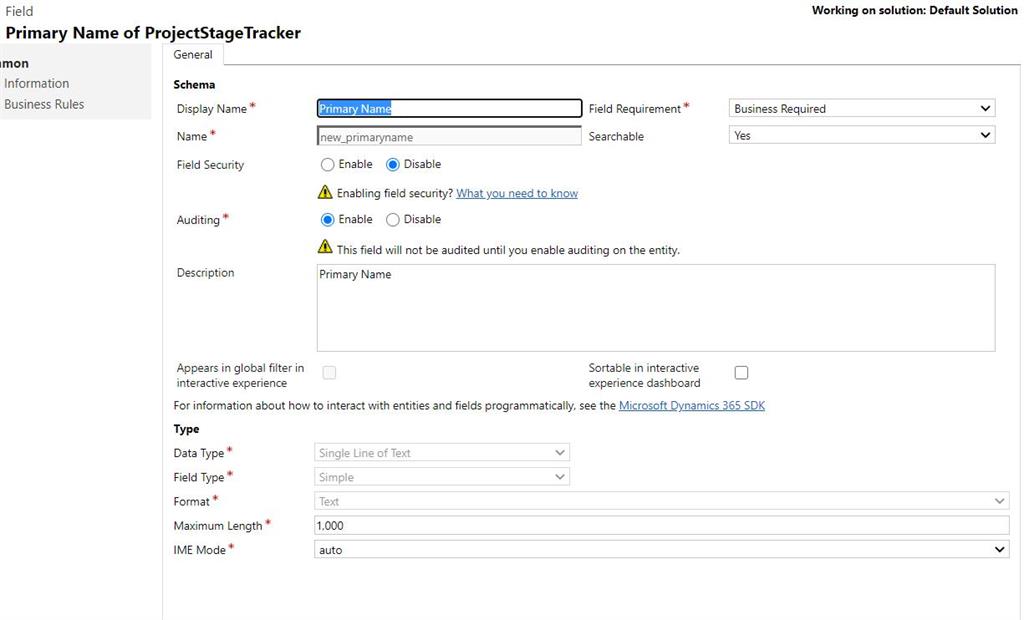Open the Field Type dropdown
This screenshot has height=620, width=1024.
pyautogui.click(x=441, y=477)
